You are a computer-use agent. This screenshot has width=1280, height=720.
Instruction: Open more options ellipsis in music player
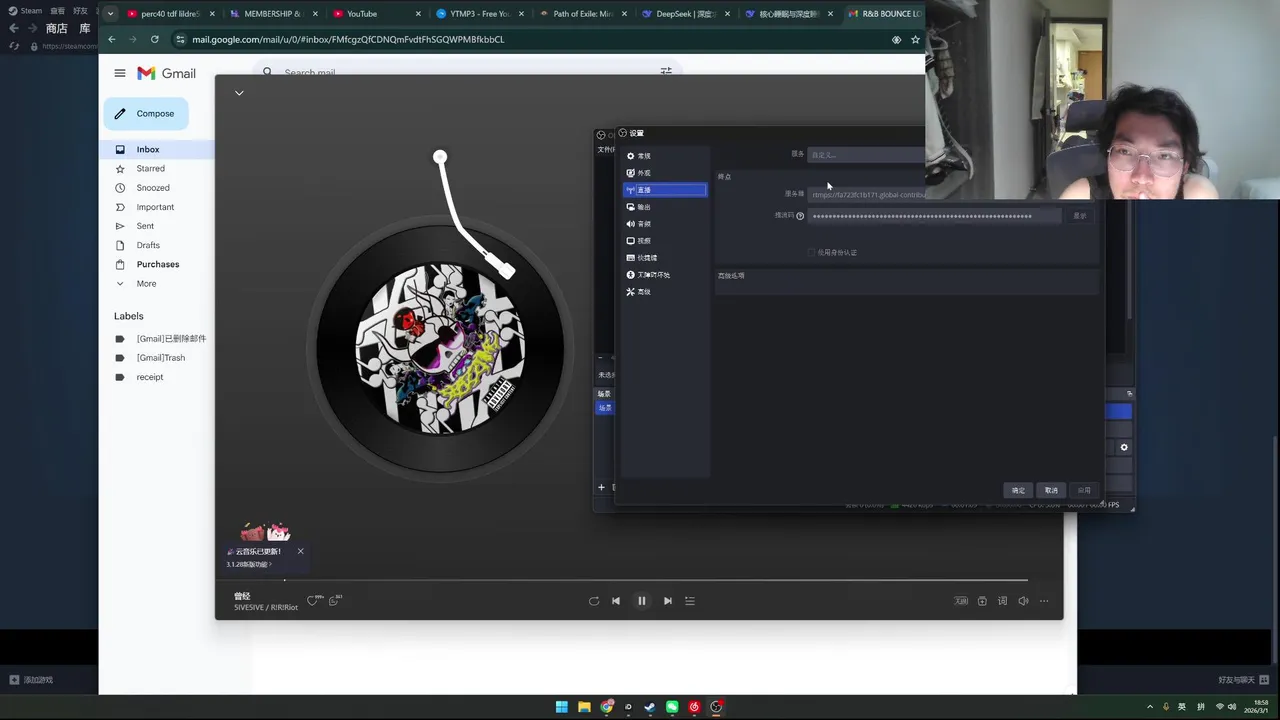pos(1044,601)
